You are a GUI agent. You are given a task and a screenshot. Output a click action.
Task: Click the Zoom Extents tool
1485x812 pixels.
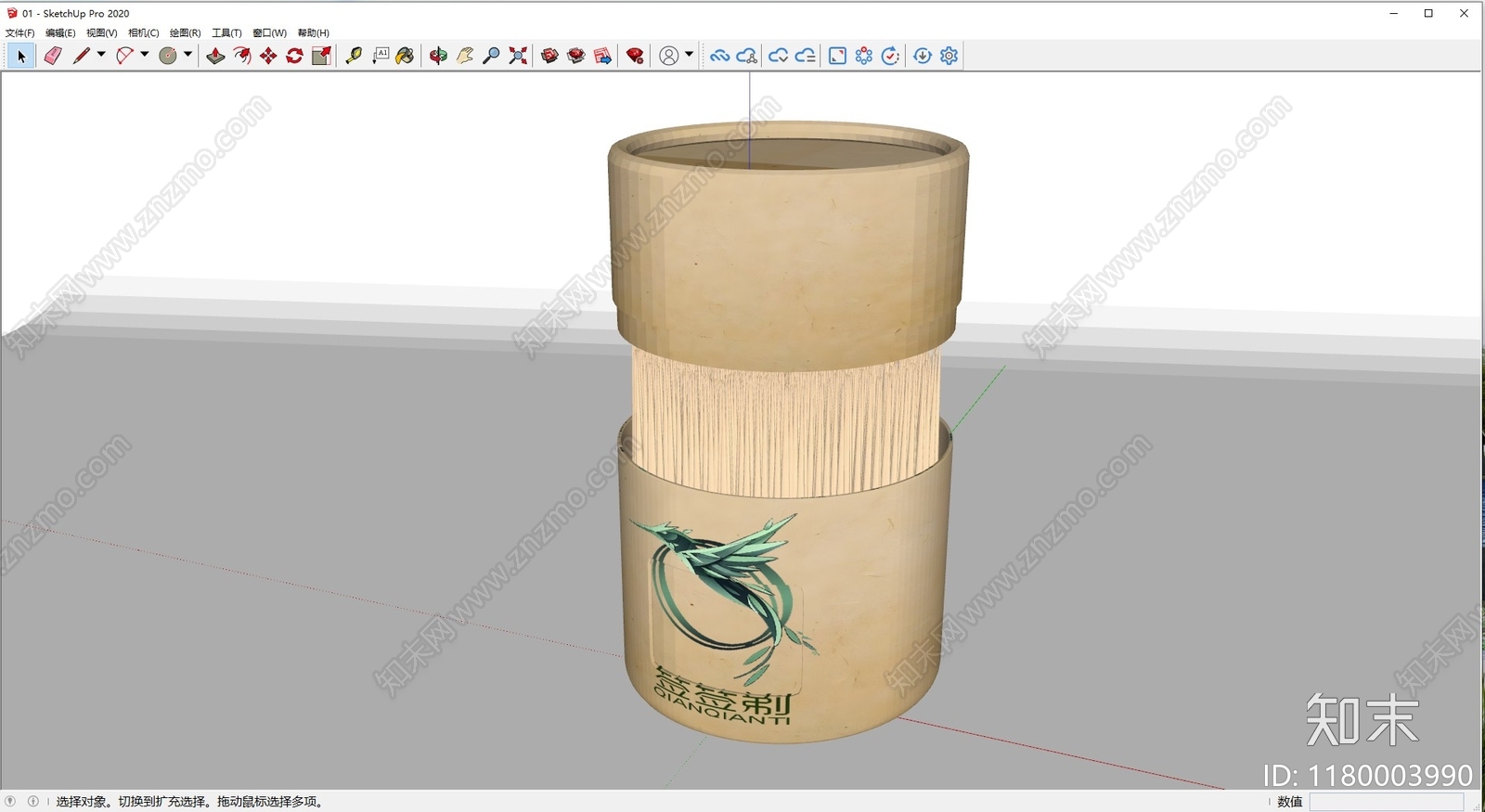pos(518,56)
